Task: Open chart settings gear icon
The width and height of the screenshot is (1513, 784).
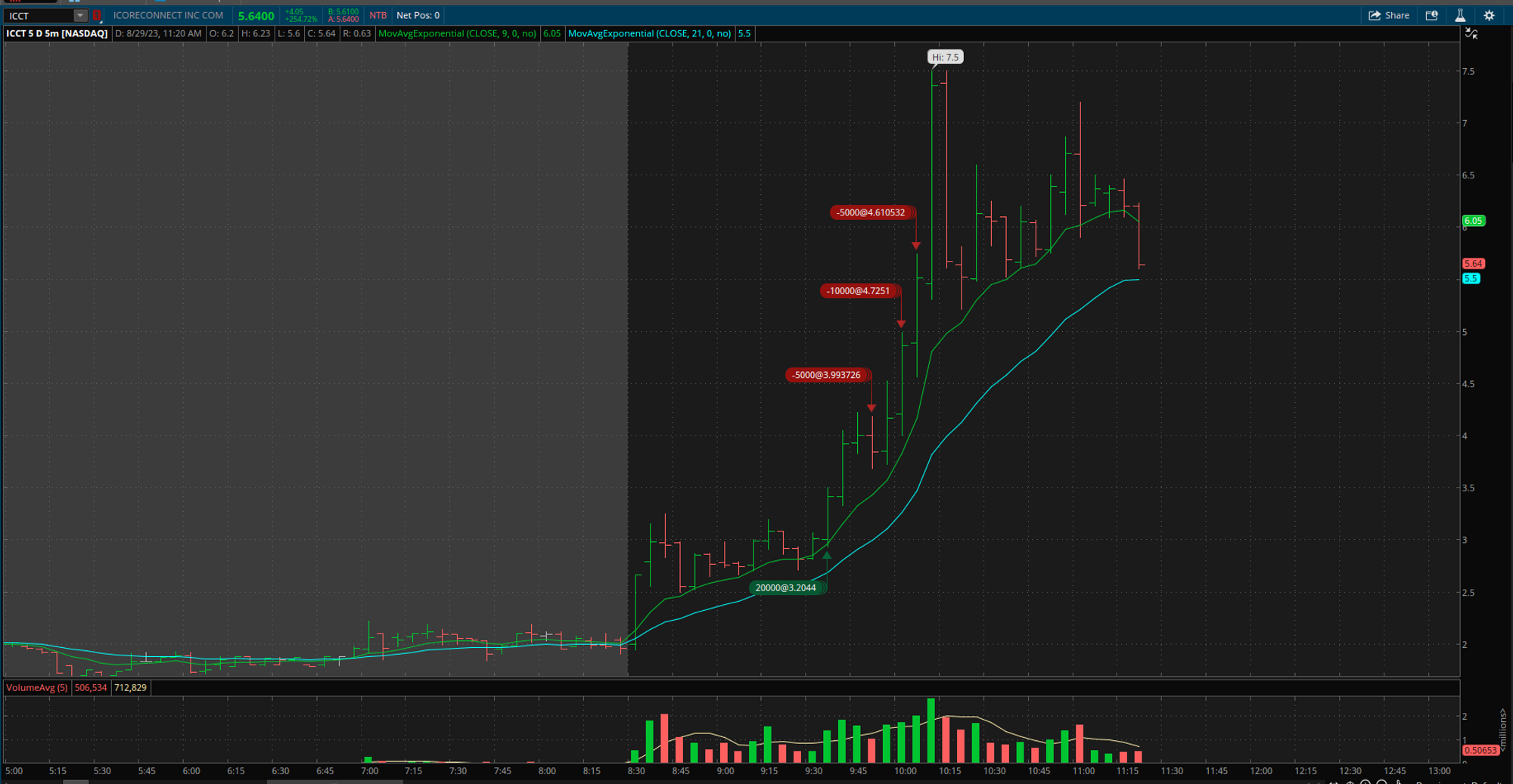Action: 1489,15
